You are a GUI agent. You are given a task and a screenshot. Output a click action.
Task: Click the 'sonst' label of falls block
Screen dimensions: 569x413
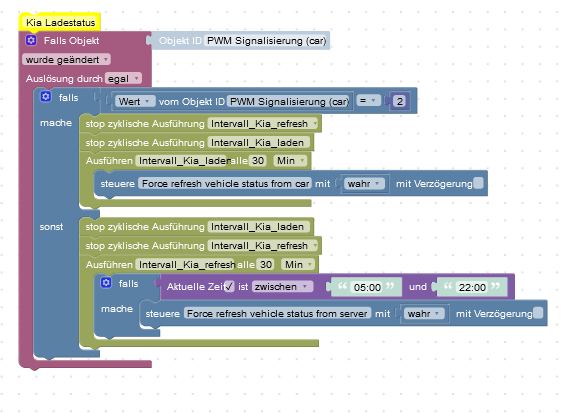pos(51,227)
